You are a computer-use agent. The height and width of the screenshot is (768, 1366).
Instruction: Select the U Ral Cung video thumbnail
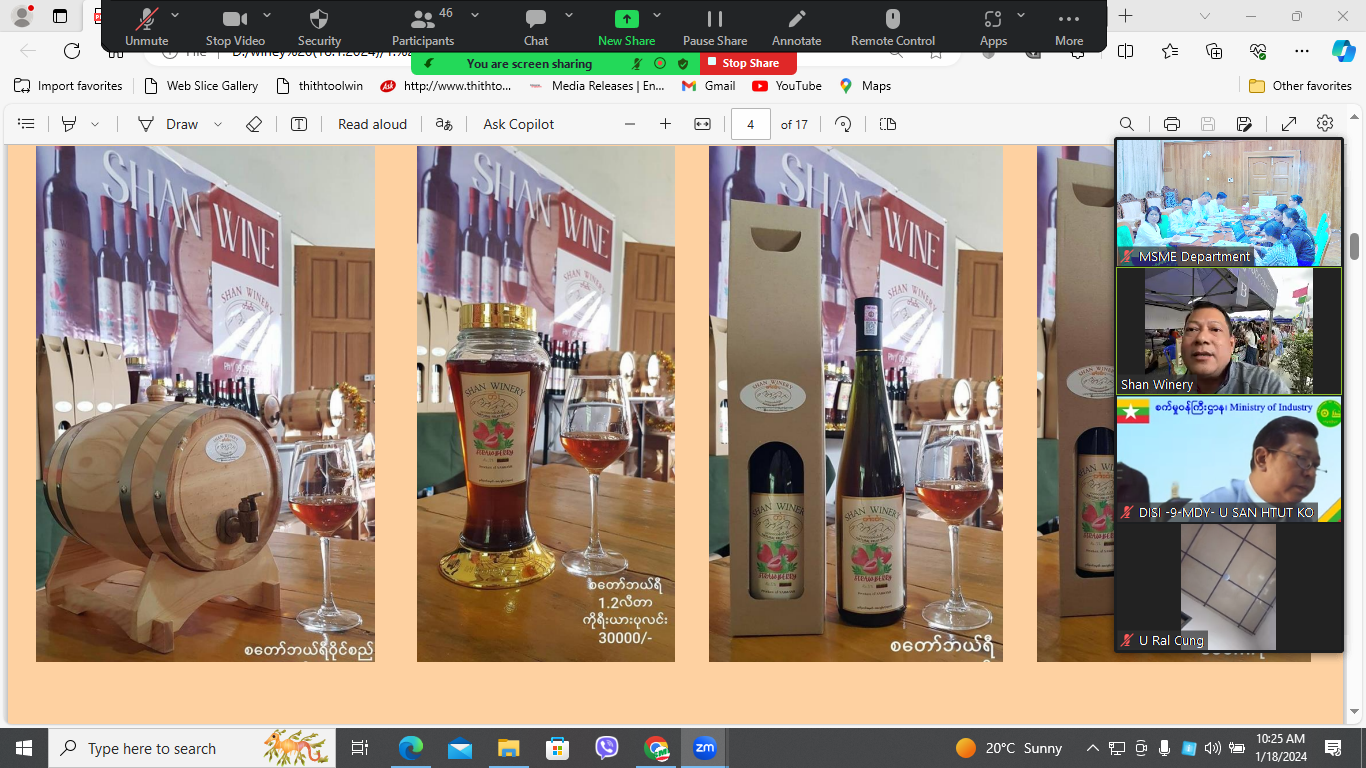(x=1229, y=587)
